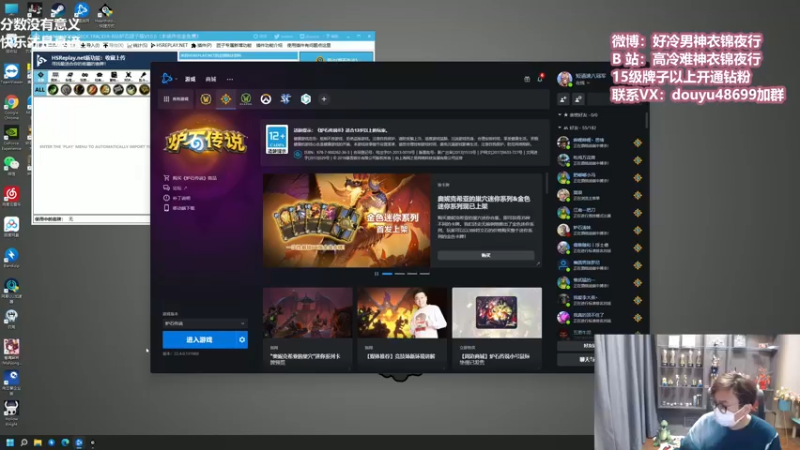Collapse the favorite friends group
The height and width of the screenshot is (450, 800).
coord(578,115)
